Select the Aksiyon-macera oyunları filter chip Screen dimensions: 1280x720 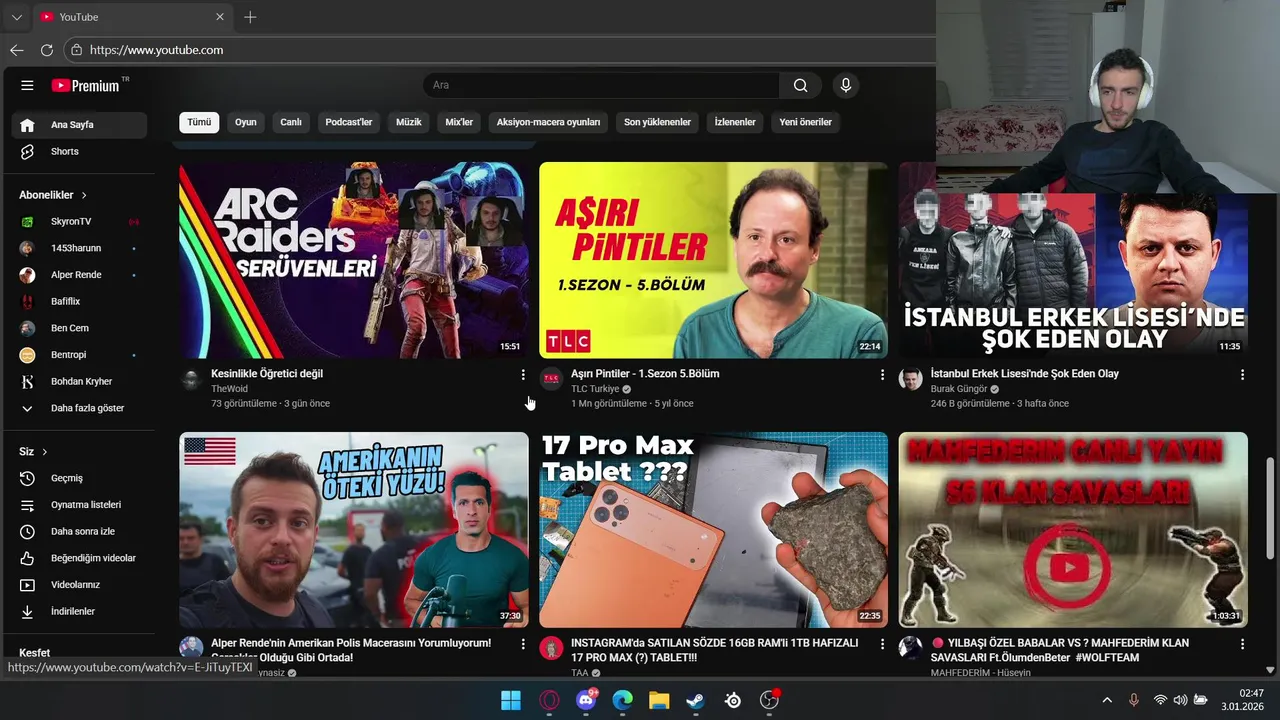pyautogui.click(x=548, y=122)
